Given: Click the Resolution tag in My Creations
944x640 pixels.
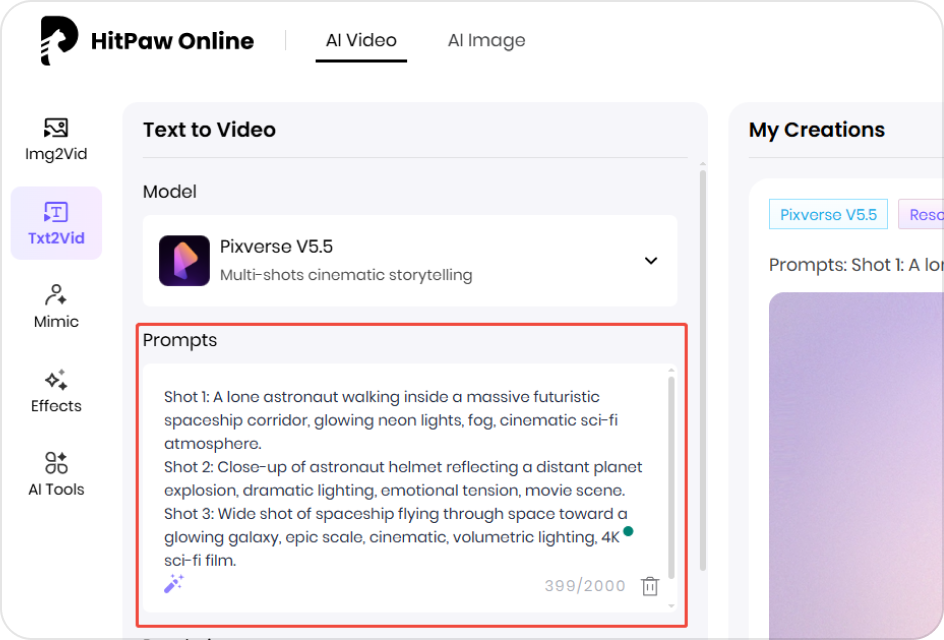Looking at the screenshot, I should 925,214.
